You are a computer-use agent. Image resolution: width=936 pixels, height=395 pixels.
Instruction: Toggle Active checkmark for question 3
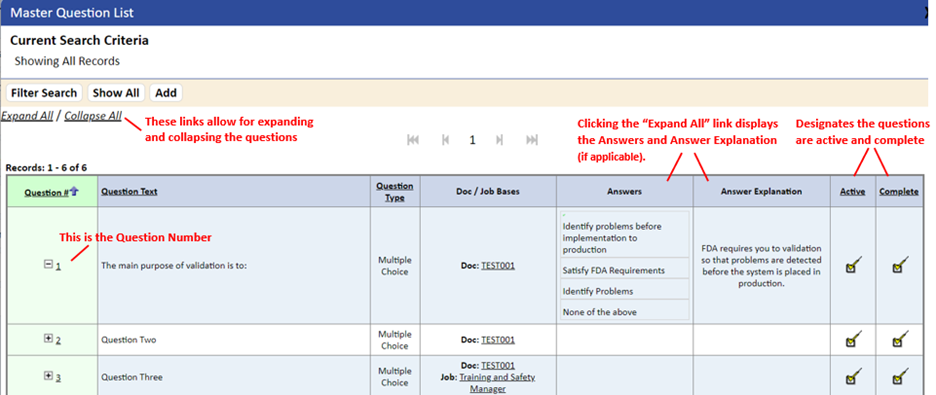click(854, 377)
